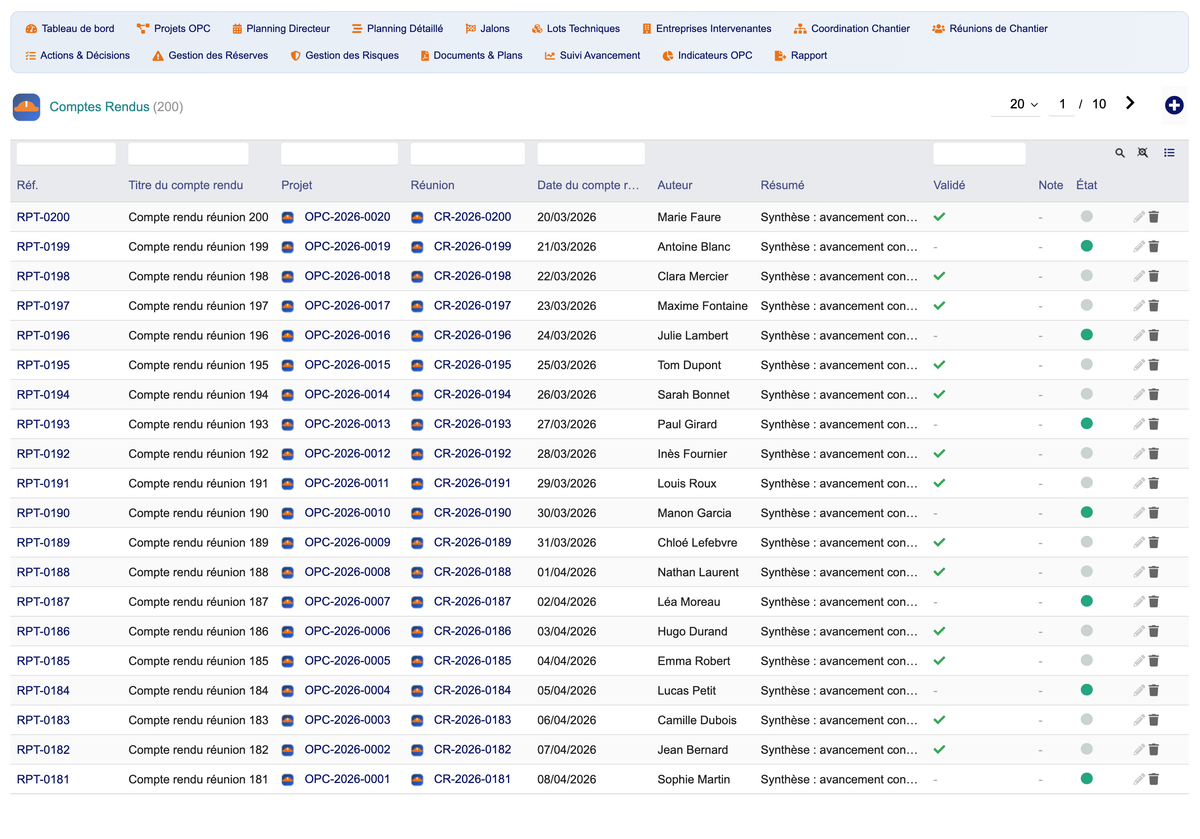This screenshot has width=1200, height=839.
Task: Click the blue plus button to add report
Action: [1174, 105]
